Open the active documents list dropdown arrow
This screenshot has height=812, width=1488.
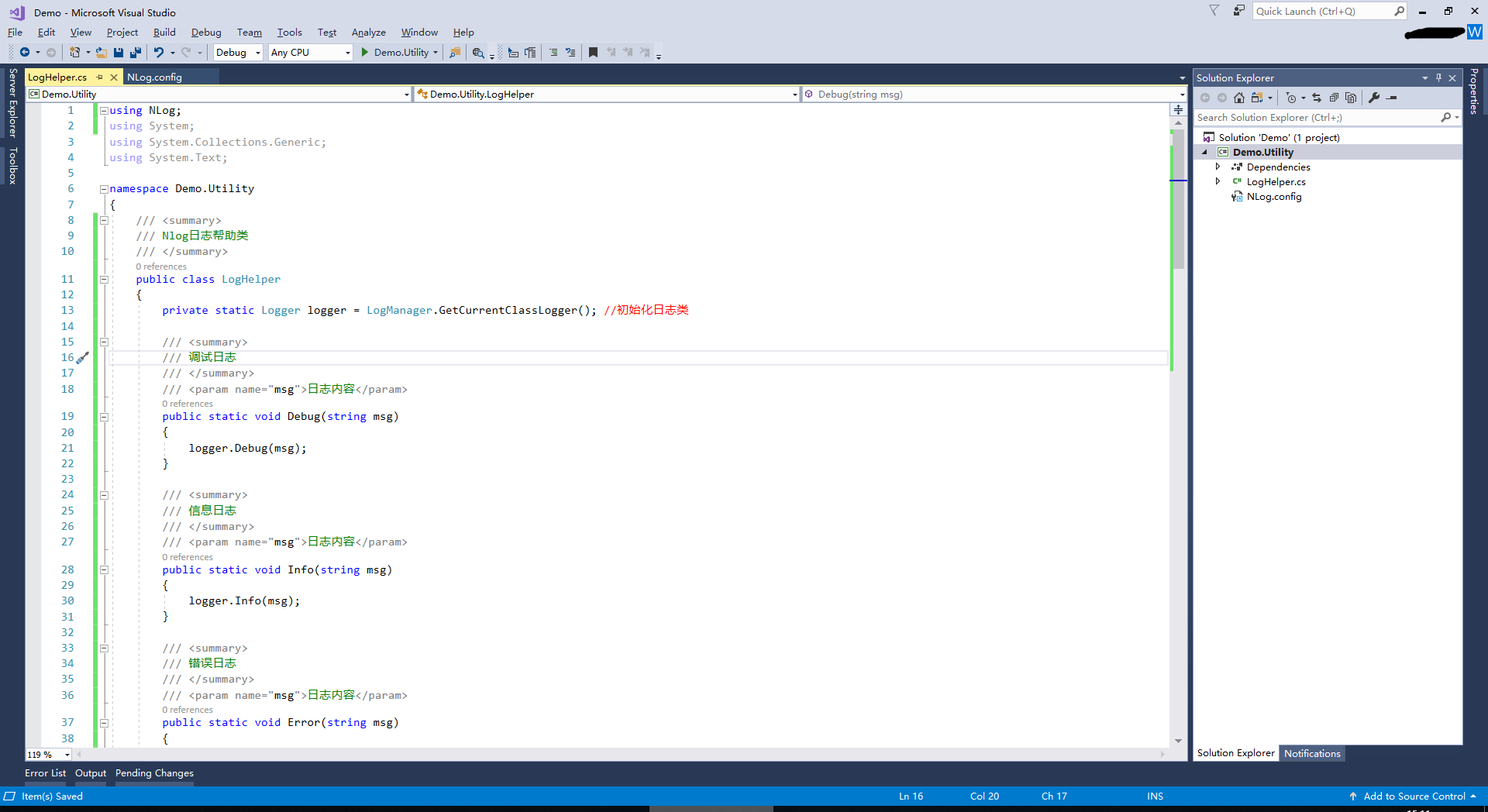1182,78
